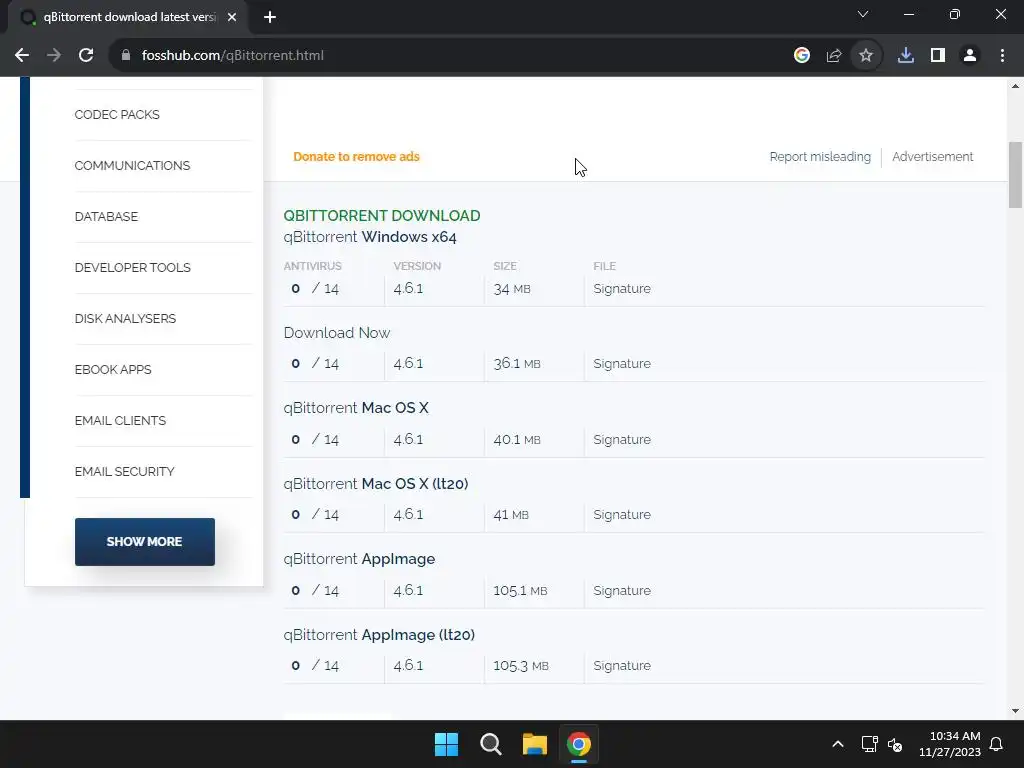Screen dimensions: 1024x768
Task: Click antivirus 0/14 for Windows x64
Action: click(x=315, y=289)
